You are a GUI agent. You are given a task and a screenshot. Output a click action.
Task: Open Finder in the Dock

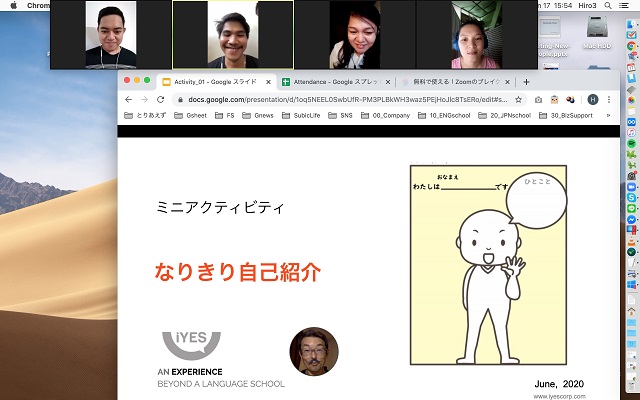(631, 24)
